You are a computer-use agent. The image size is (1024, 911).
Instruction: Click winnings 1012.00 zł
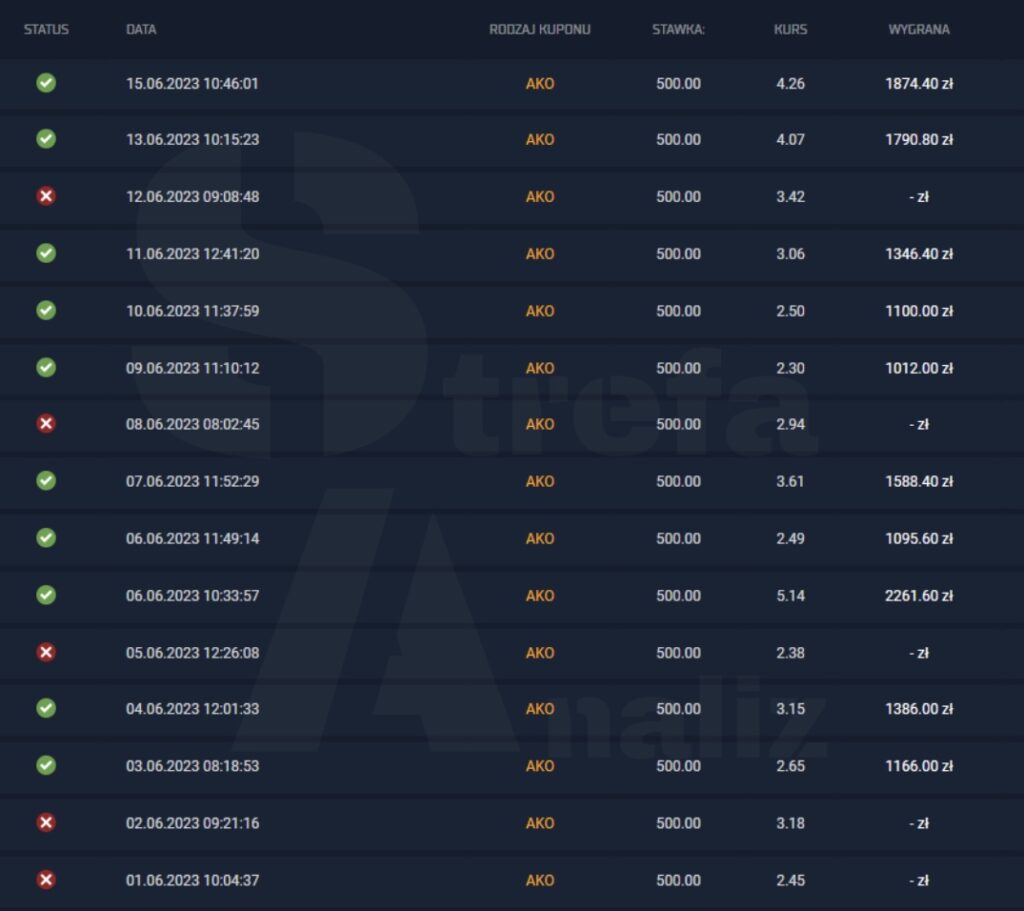(x=919, y=368)
